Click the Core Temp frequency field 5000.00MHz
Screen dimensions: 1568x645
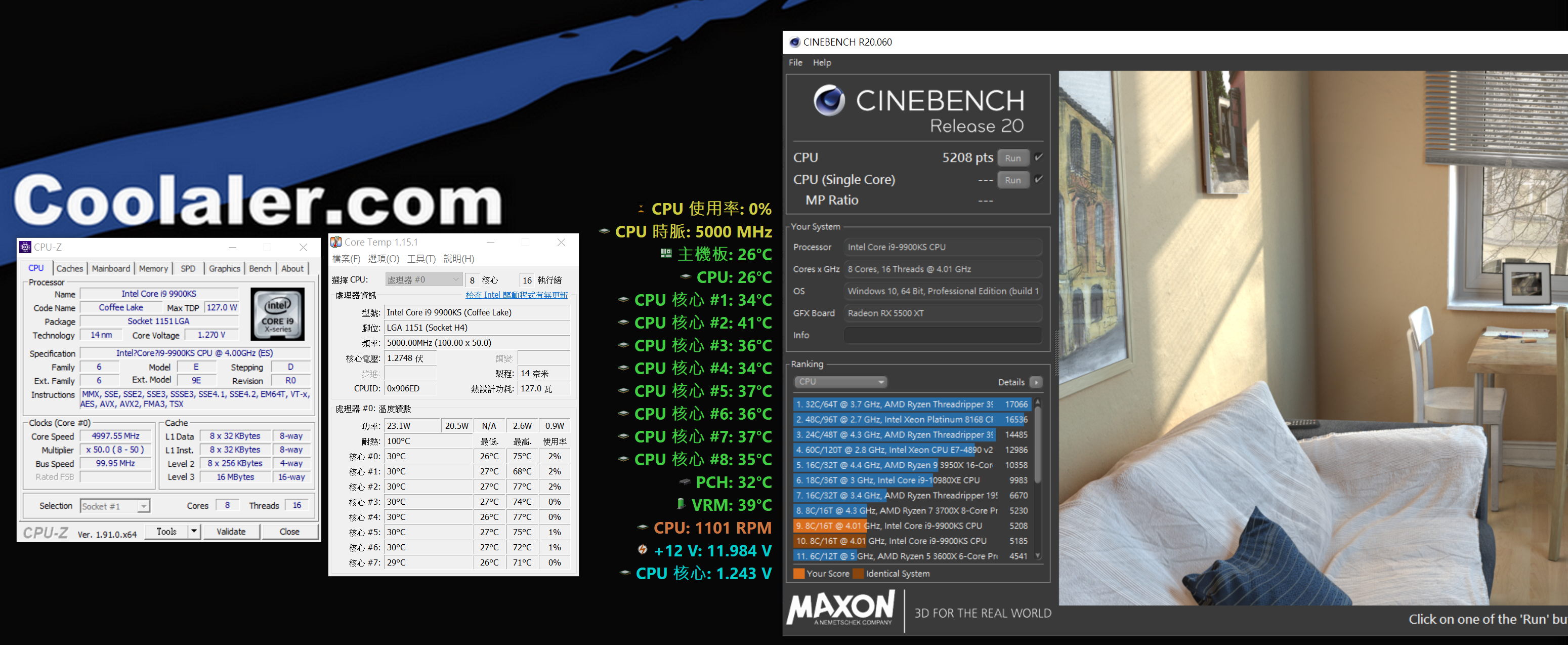click(x=477, y=343)
